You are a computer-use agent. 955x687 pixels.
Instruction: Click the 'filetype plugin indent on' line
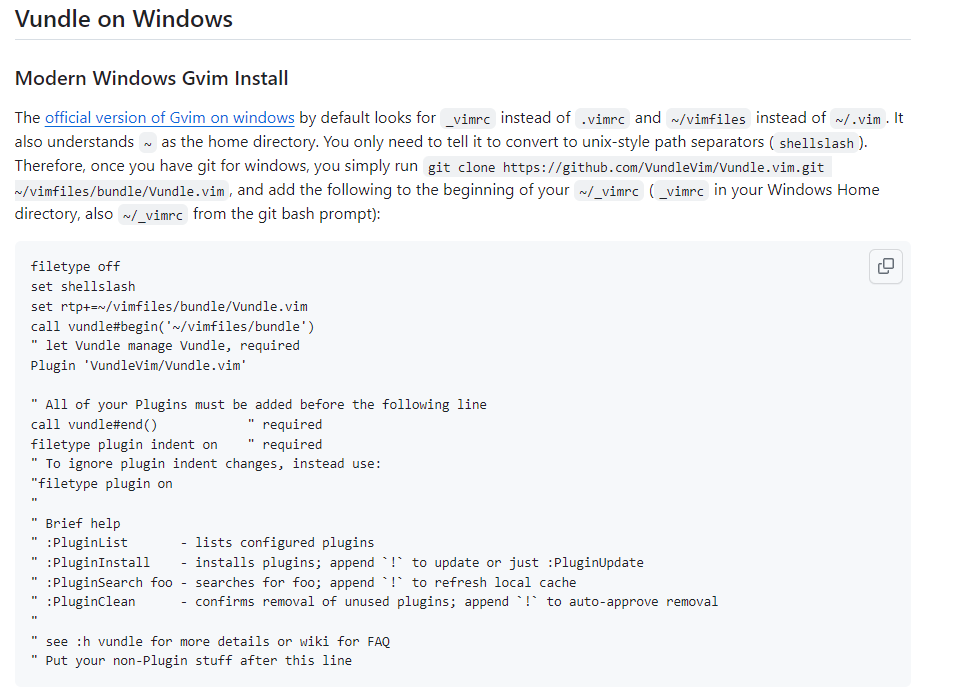(176, 445)
